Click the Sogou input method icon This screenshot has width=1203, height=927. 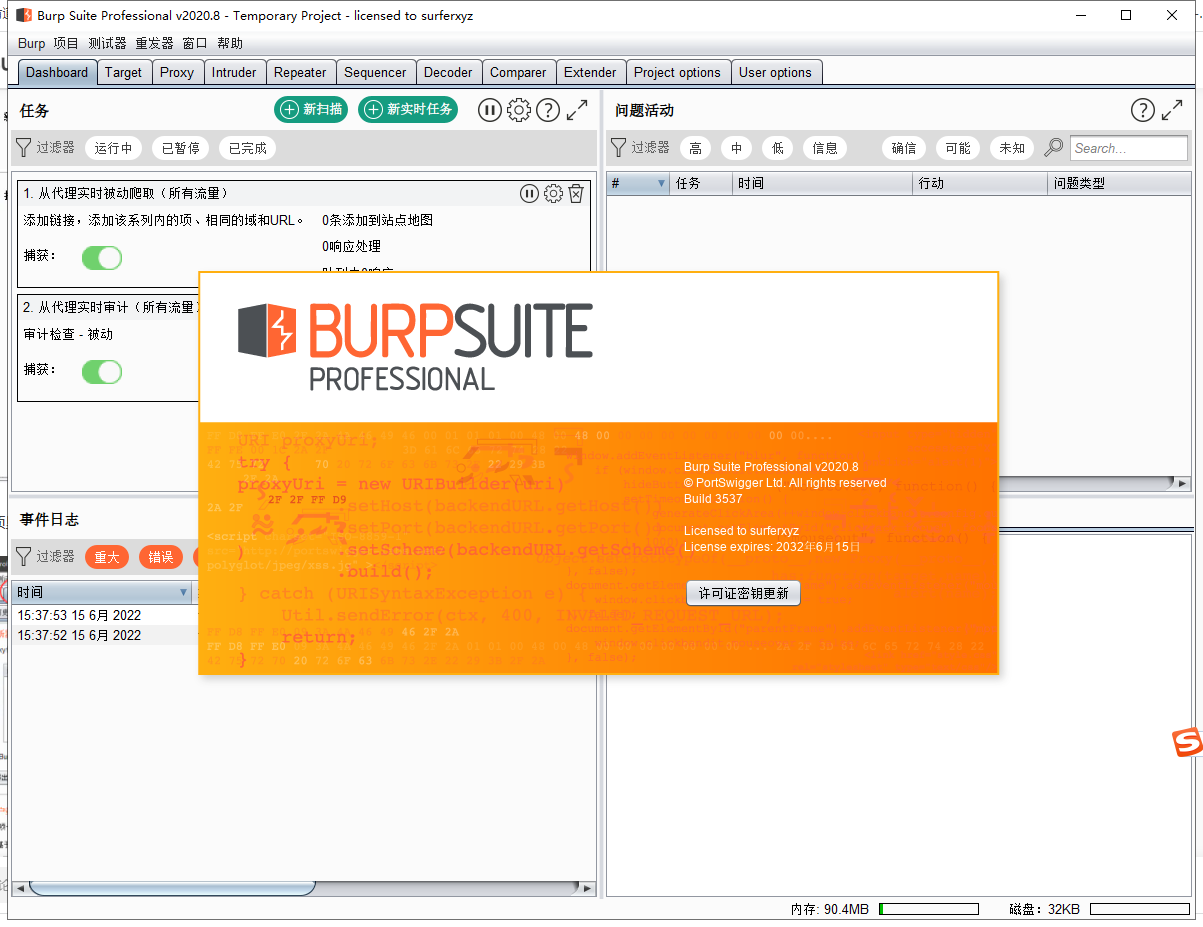pyautogui.click(x=1187, y=743)
